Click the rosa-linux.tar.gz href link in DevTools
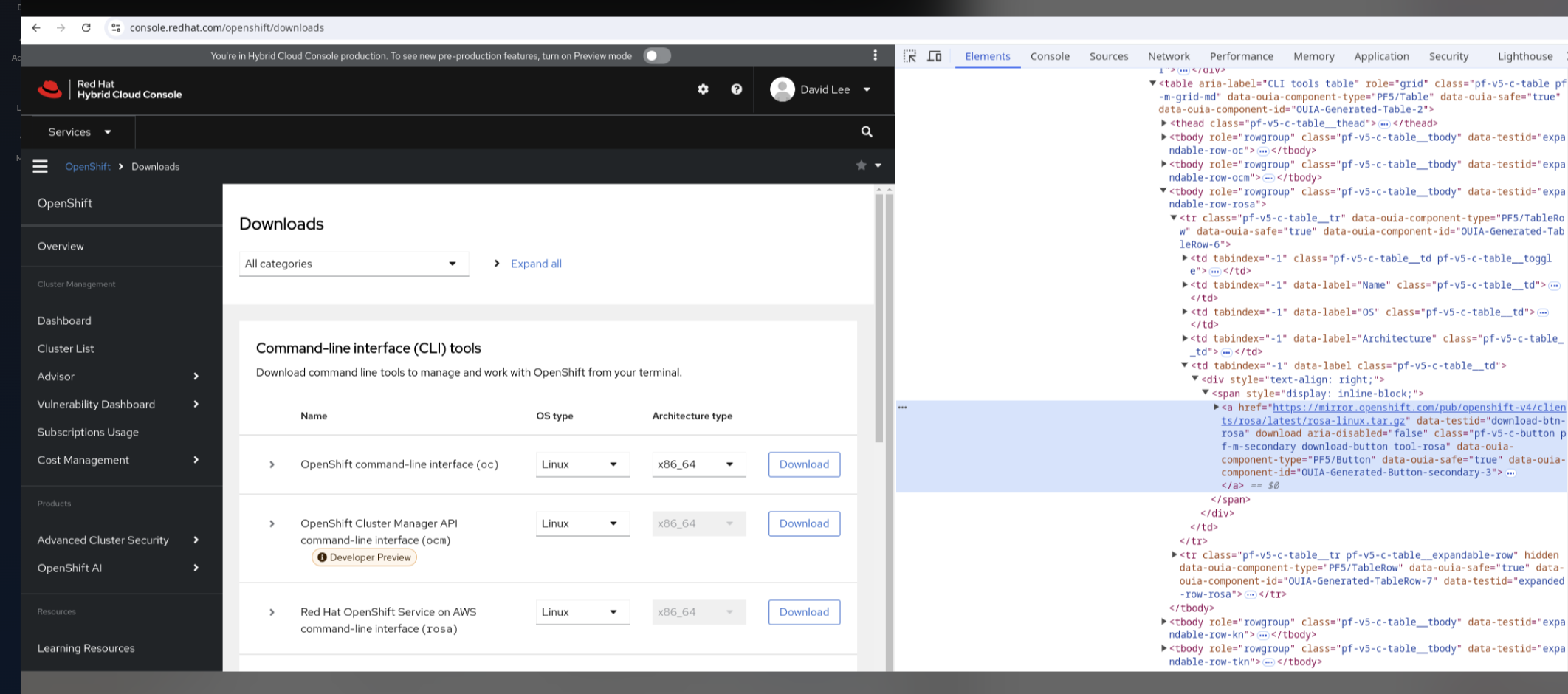The image size is (1568, 694). point(1393,414)
